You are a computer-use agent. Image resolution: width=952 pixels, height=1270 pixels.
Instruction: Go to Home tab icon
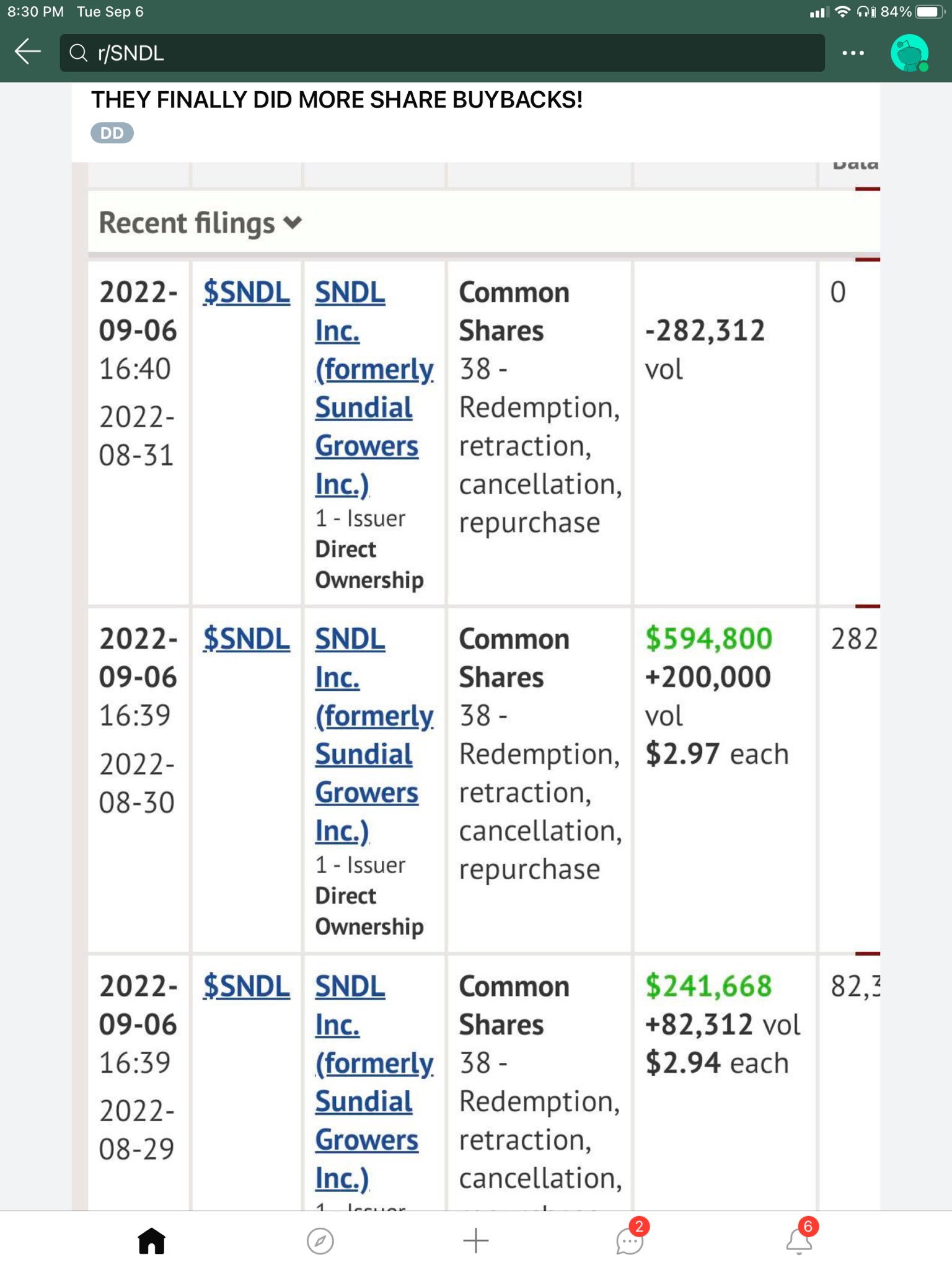(x=152, y=1241)
